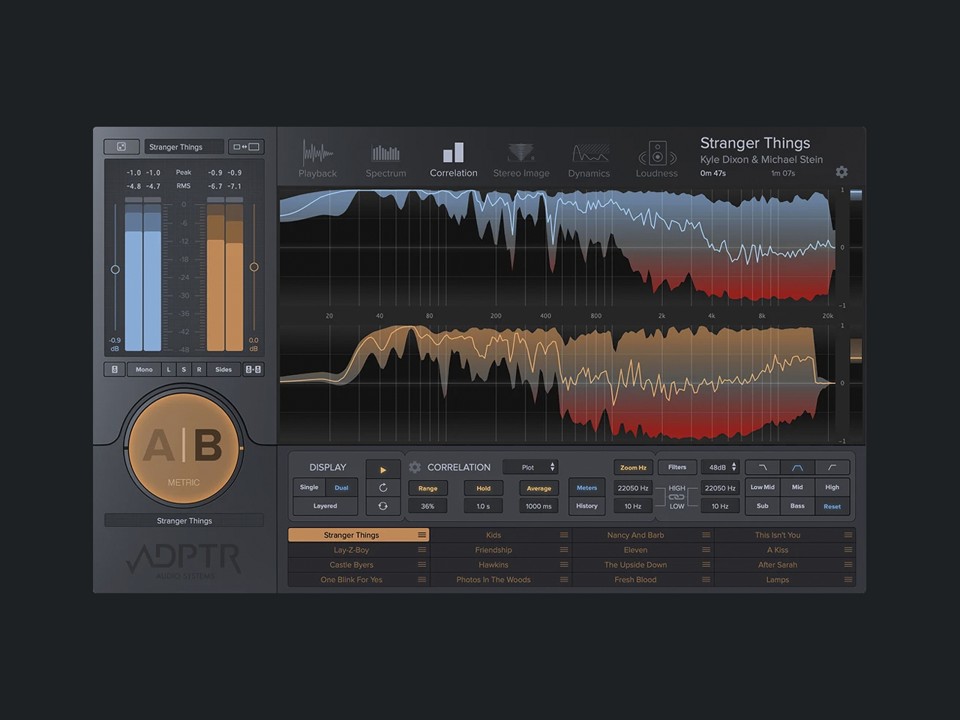The image size is (960, 720).
Task: Solo the R channel
Action: (x=198, y=369)
